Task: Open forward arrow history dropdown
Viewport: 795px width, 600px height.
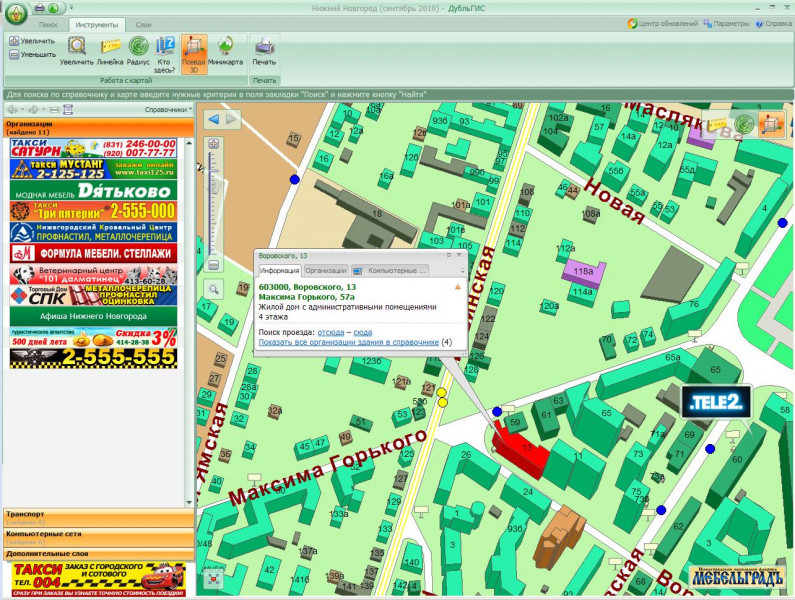Action: pos(44,110)
